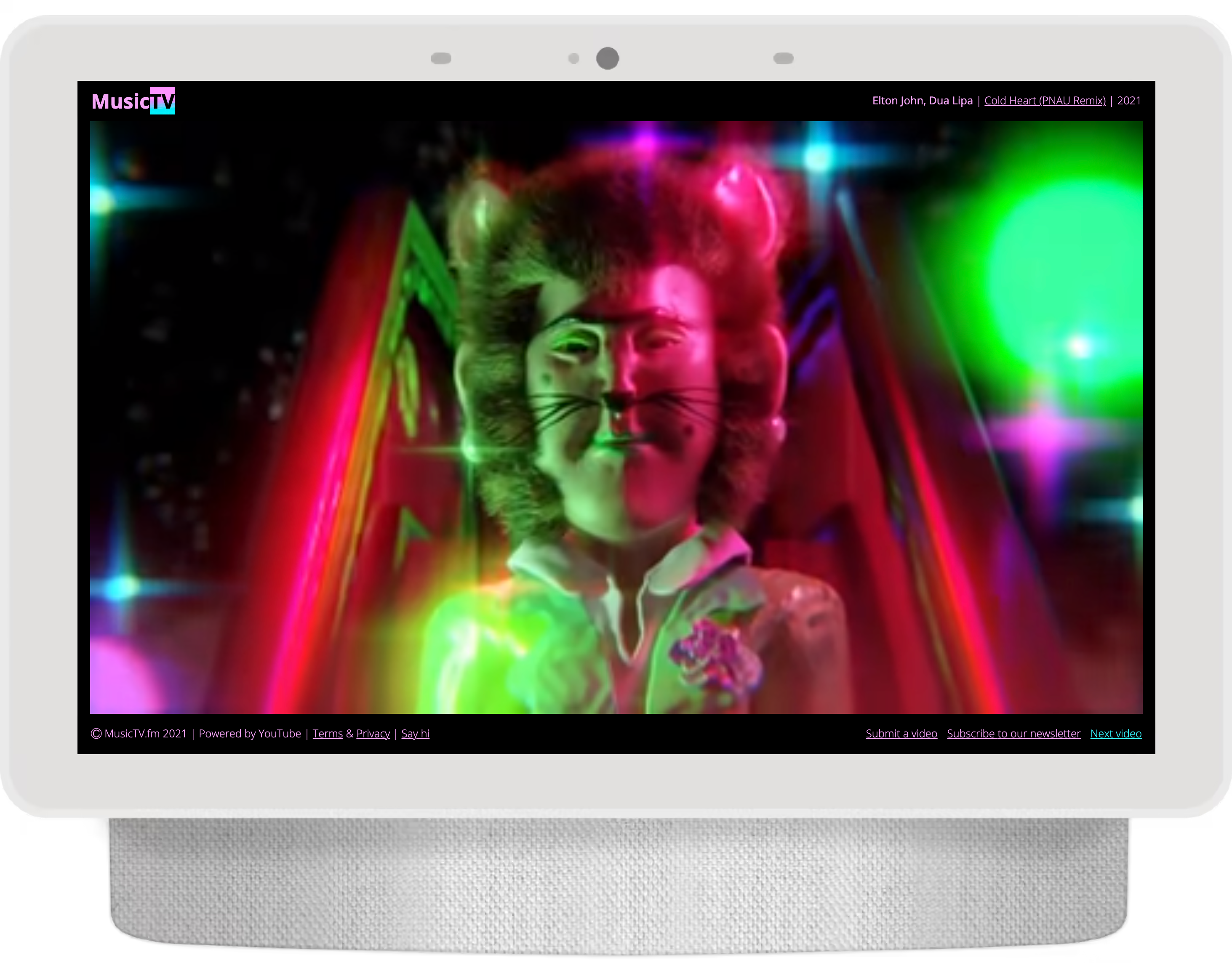Viewport: 1232px width, 963px height.
Task: Click the year 2021 next to the song title
Action: (1129, 101)
